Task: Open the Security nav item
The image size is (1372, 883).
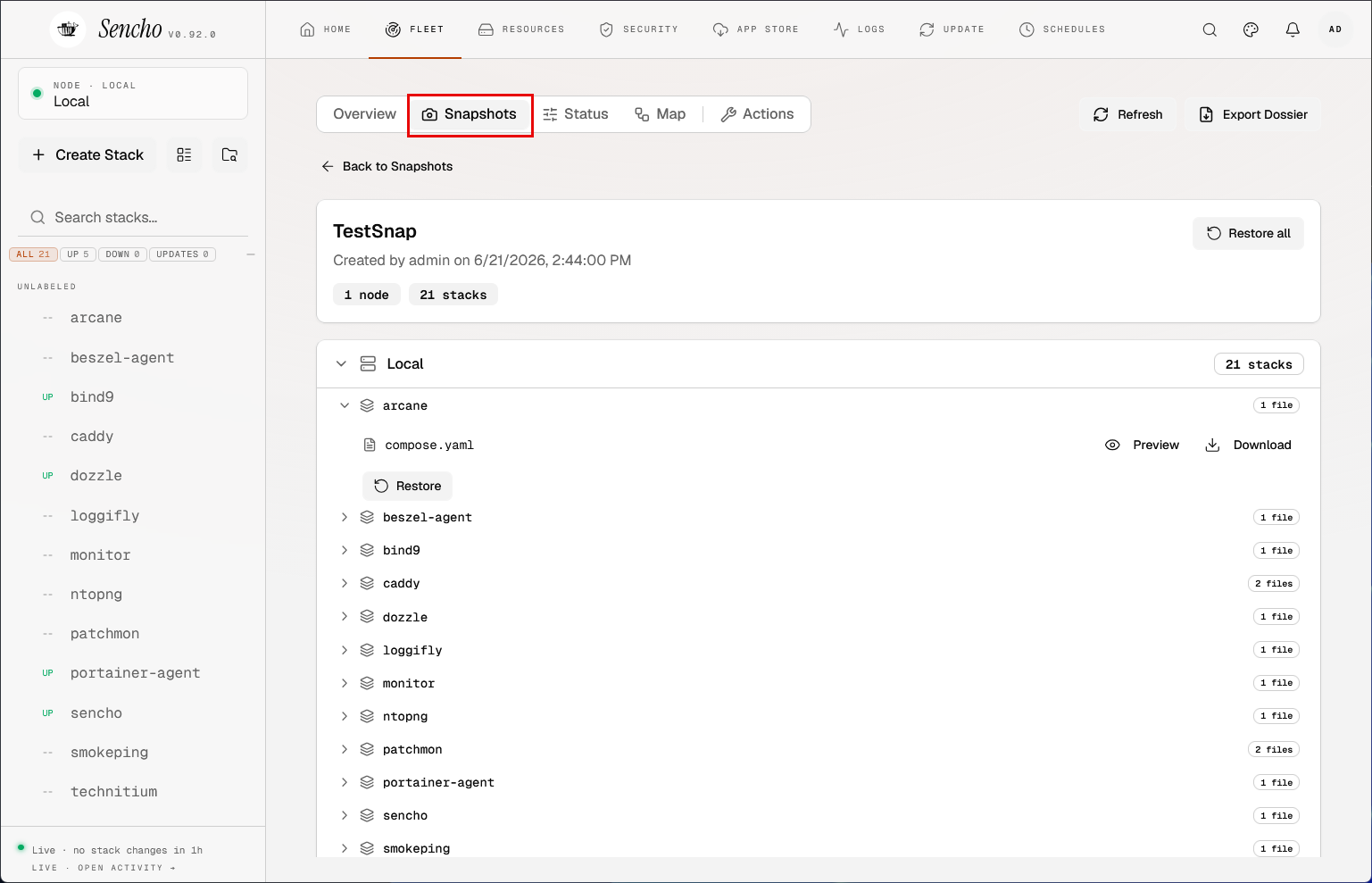Action: tap(638, 29)
